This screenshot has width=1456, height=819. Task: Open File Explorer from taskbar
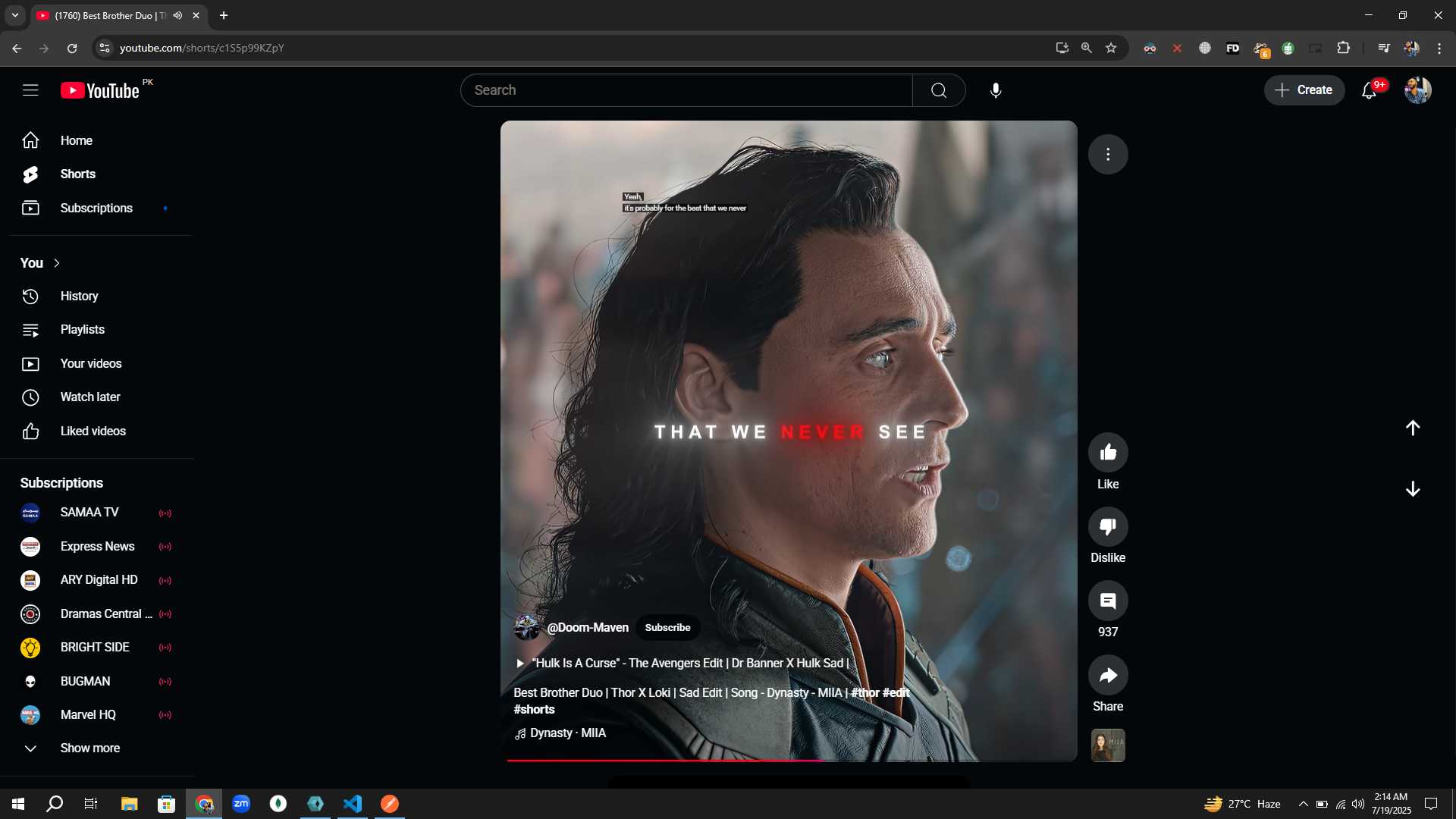point(129,804)
